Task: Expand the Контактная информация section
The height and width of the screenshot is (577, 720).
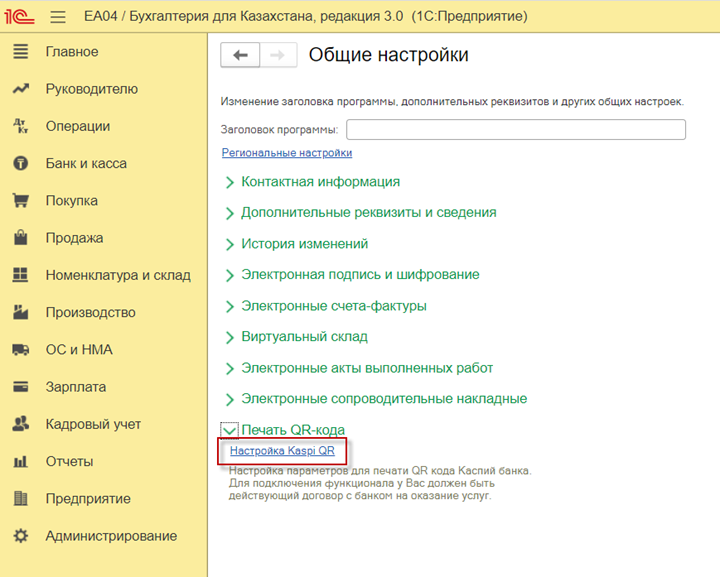Action: point(313,182)
